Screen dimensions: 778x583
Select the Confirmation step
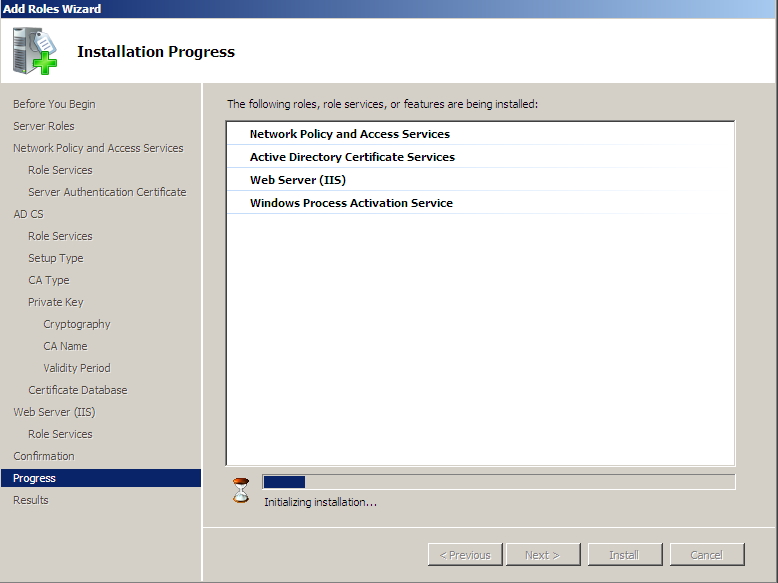click(44, 456)
